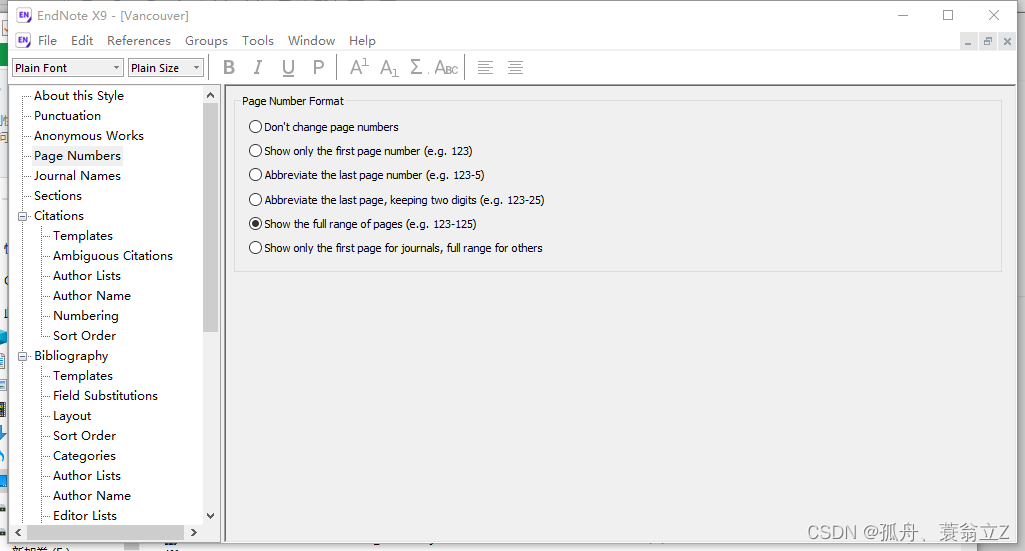Open Categories under Bibliography
The height and width of the screenshot is (551, 1025).
tap(84, 456)
